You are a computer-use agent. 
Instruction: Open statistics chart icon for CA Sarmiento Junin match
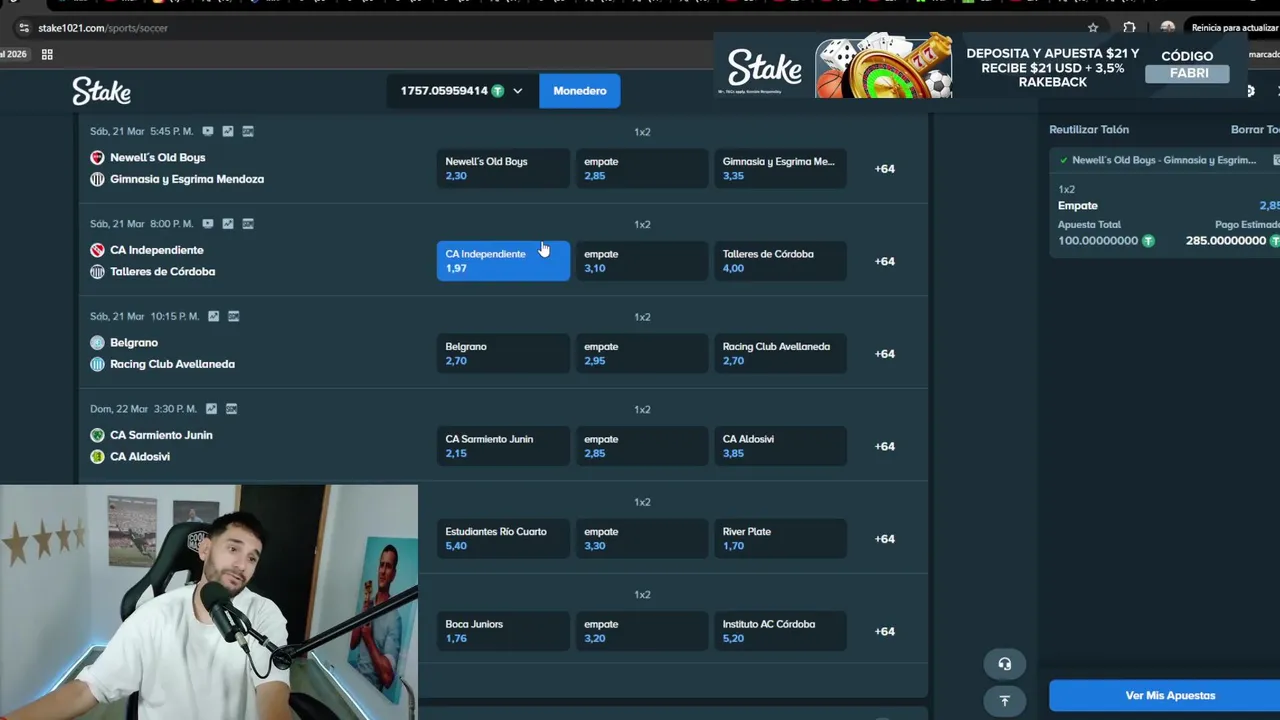tap(211, 409)
